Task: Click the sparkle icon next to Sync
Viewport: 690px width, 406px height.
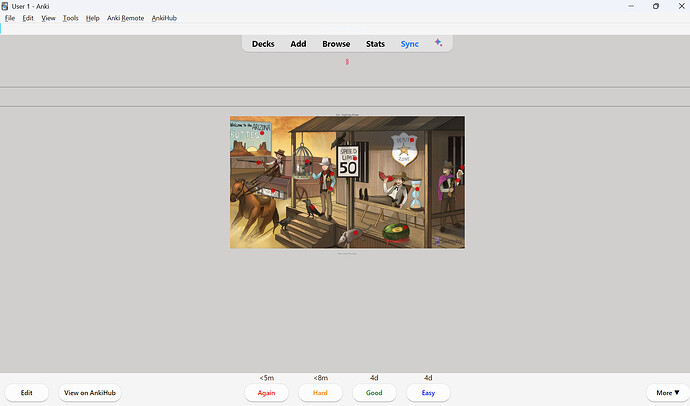Action: pos(438,44)
